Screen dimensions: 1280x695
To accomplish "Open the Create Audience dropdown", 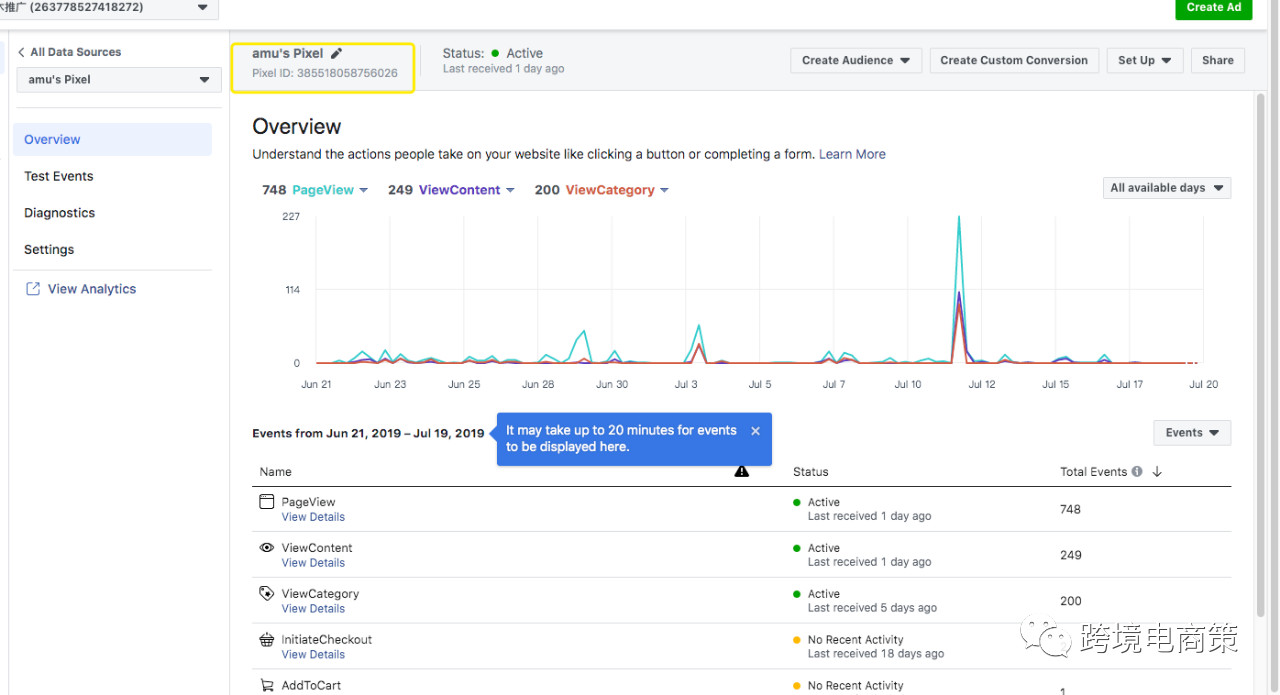I will (855, 60).
